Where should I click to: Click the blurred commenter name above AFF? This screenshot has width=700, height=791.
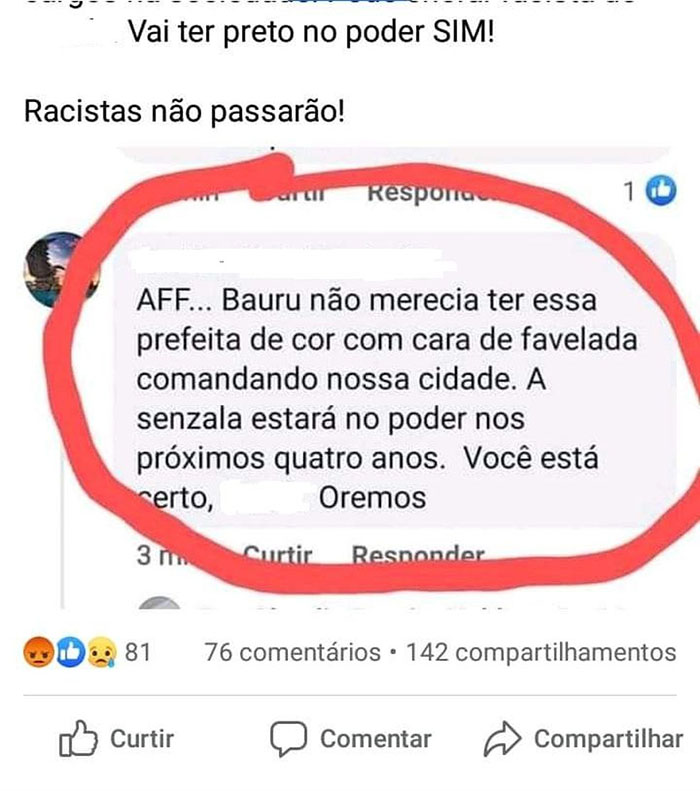click(x=285, y=262)
